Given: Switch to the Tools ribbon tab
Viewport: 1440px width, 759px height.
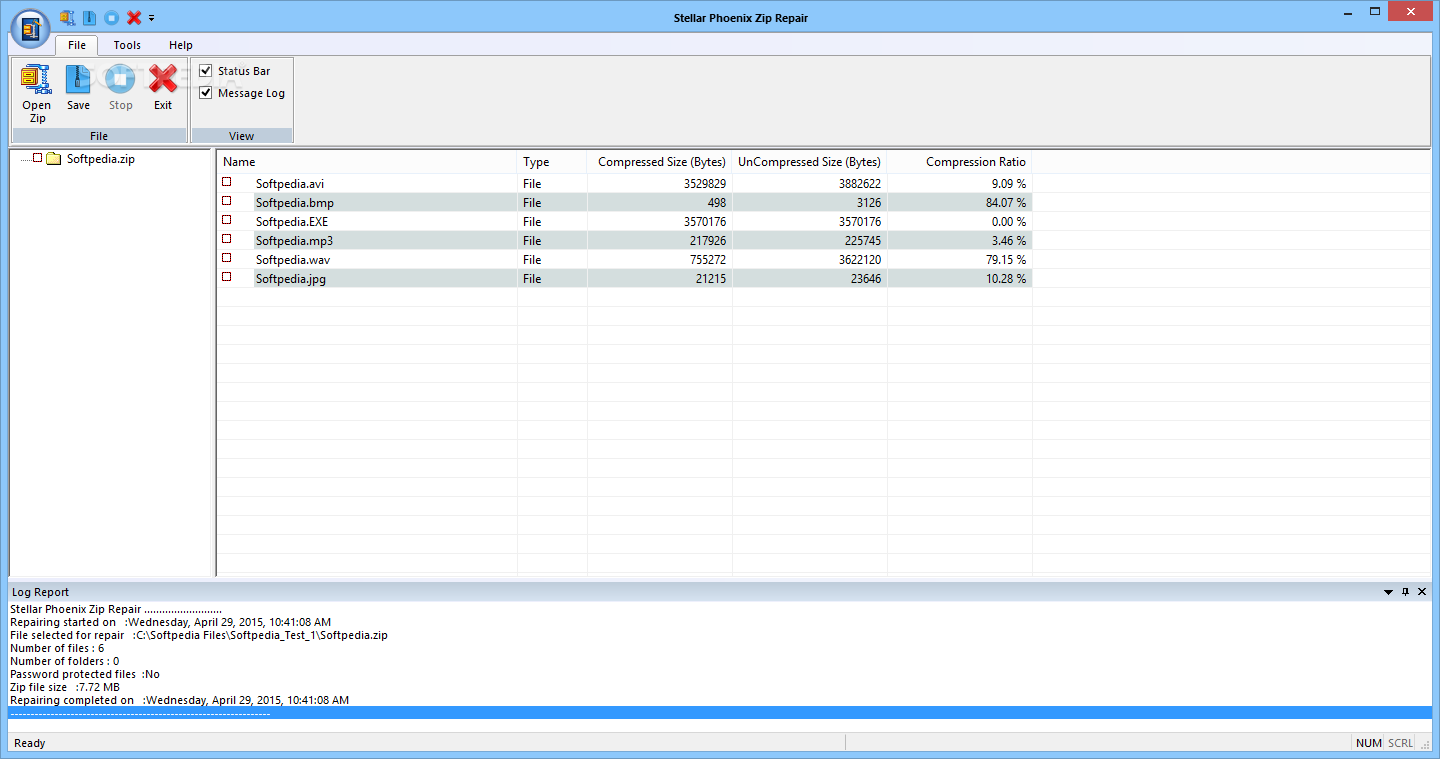Looking at the screenshot, I should [127, 45].
